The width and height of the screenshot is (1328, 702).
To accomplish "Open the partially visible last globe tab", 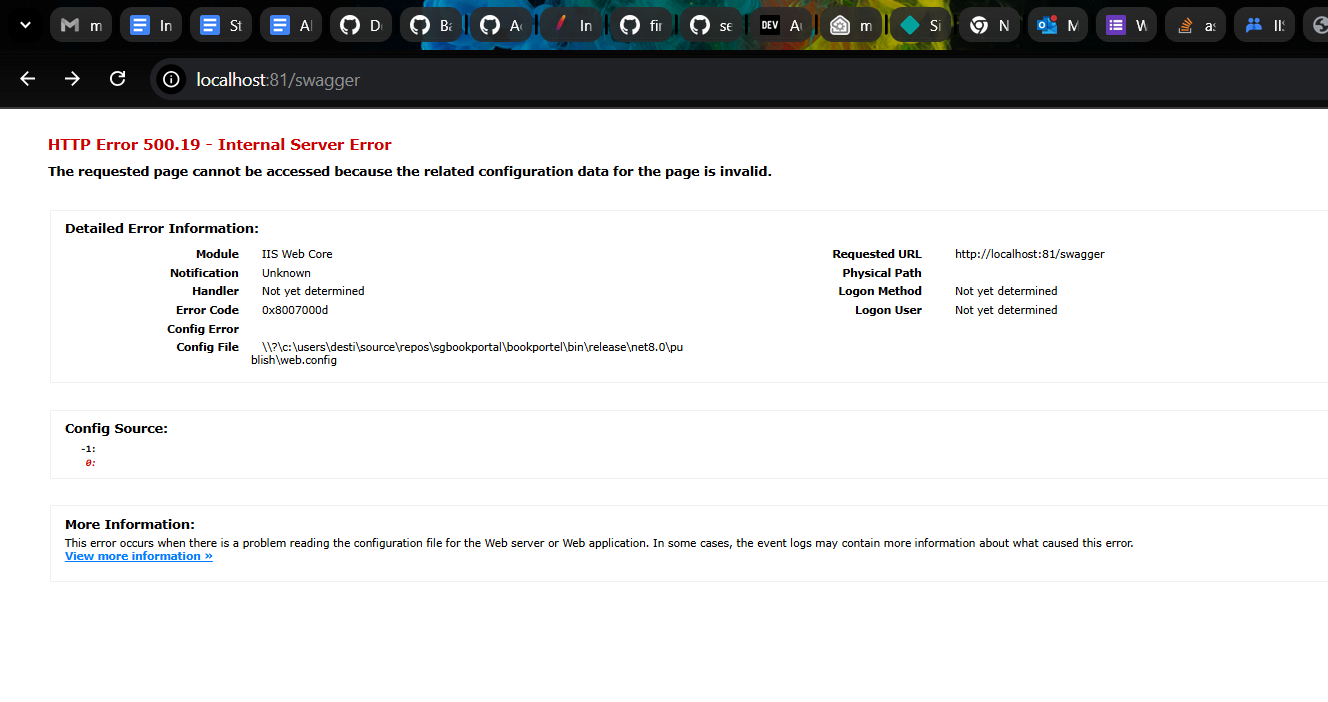I will pyautogui.click(x=1316, y=25).
